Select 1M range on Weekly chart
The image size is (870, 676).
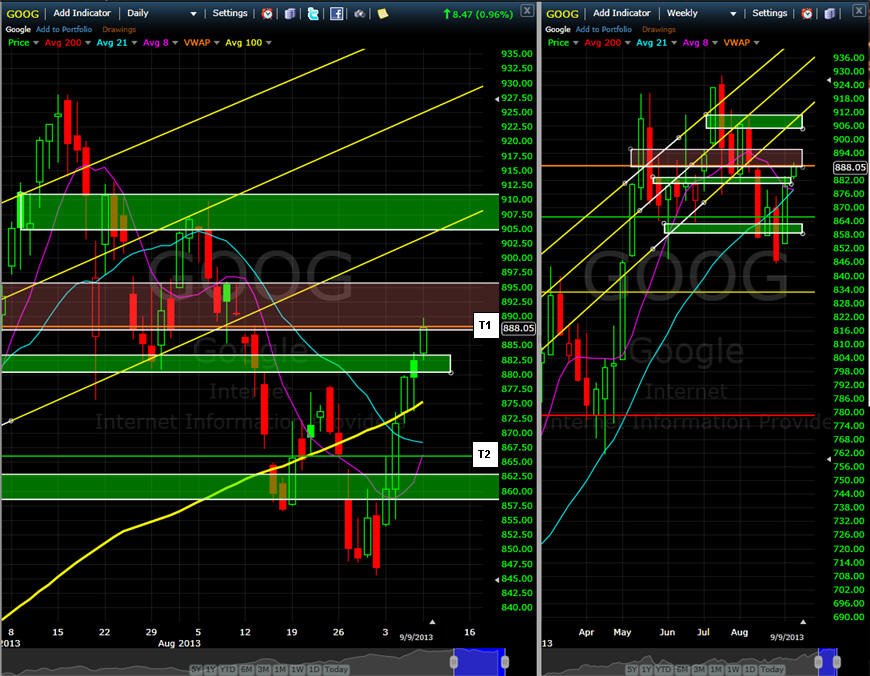coord(716,669)
